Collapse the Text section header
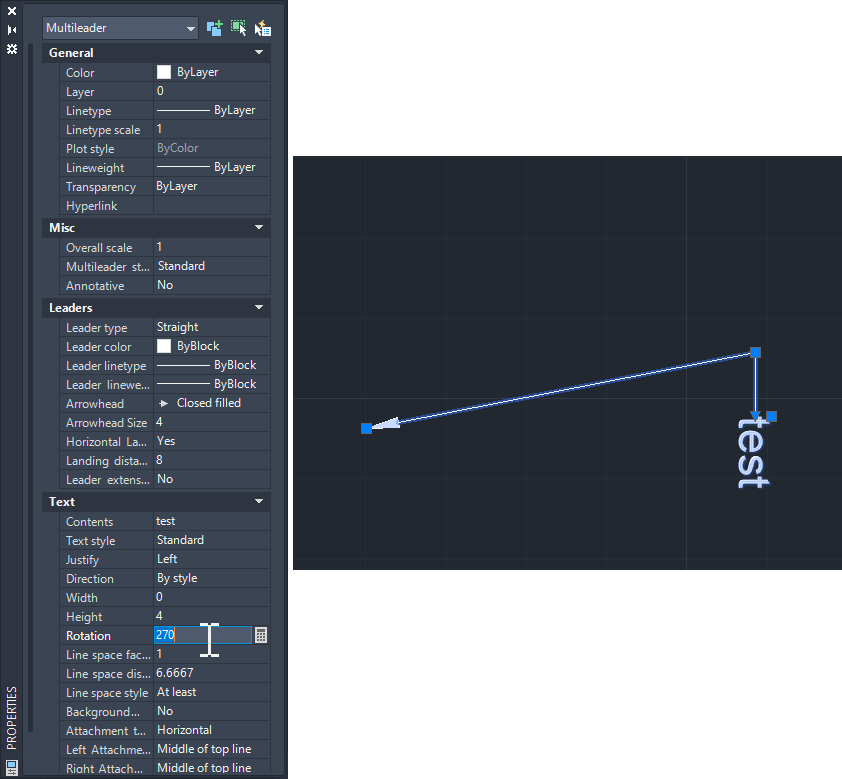Viewport: 842px width, 779px height. (259, 501)
